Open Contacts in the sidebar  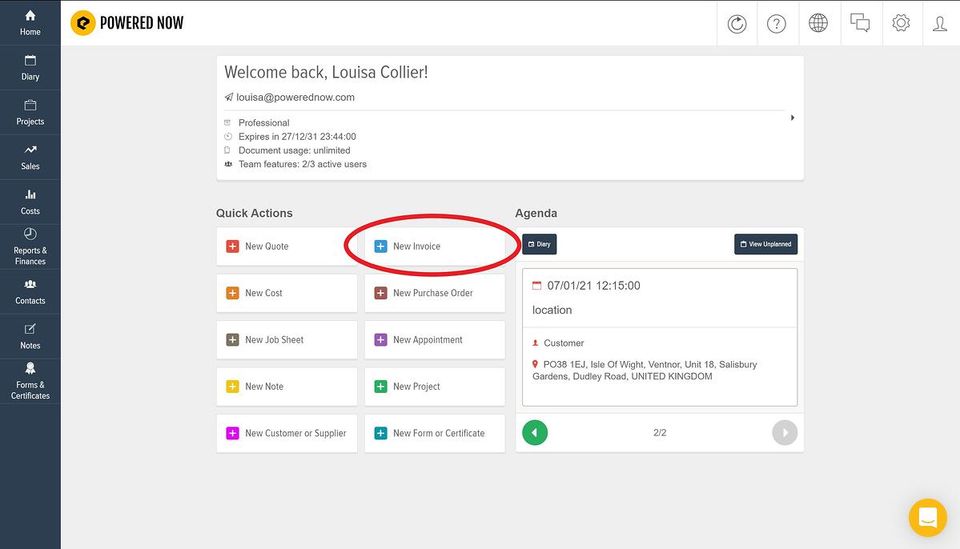click(30, 291)
